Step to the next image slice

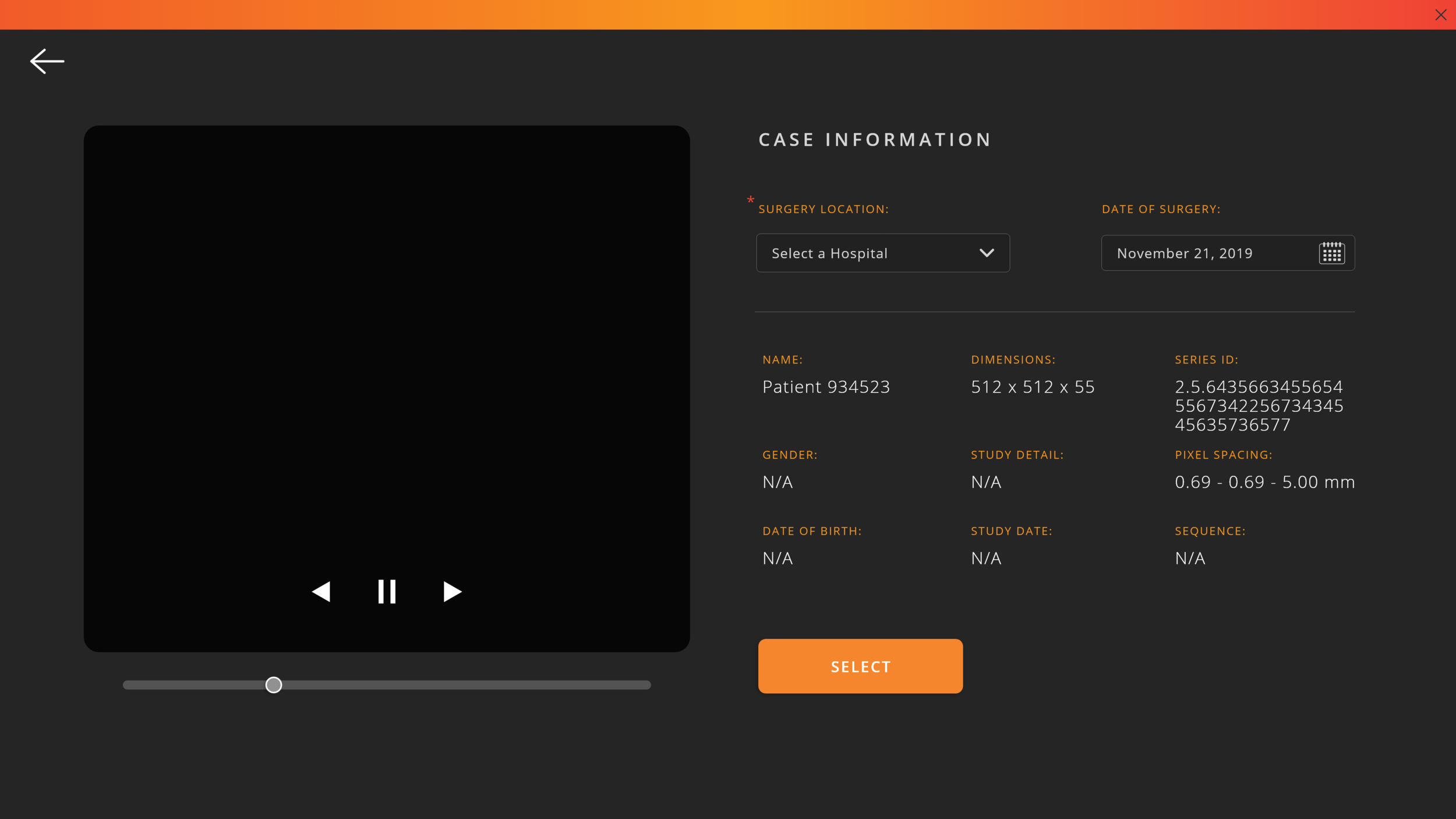[x=452, y=592]
